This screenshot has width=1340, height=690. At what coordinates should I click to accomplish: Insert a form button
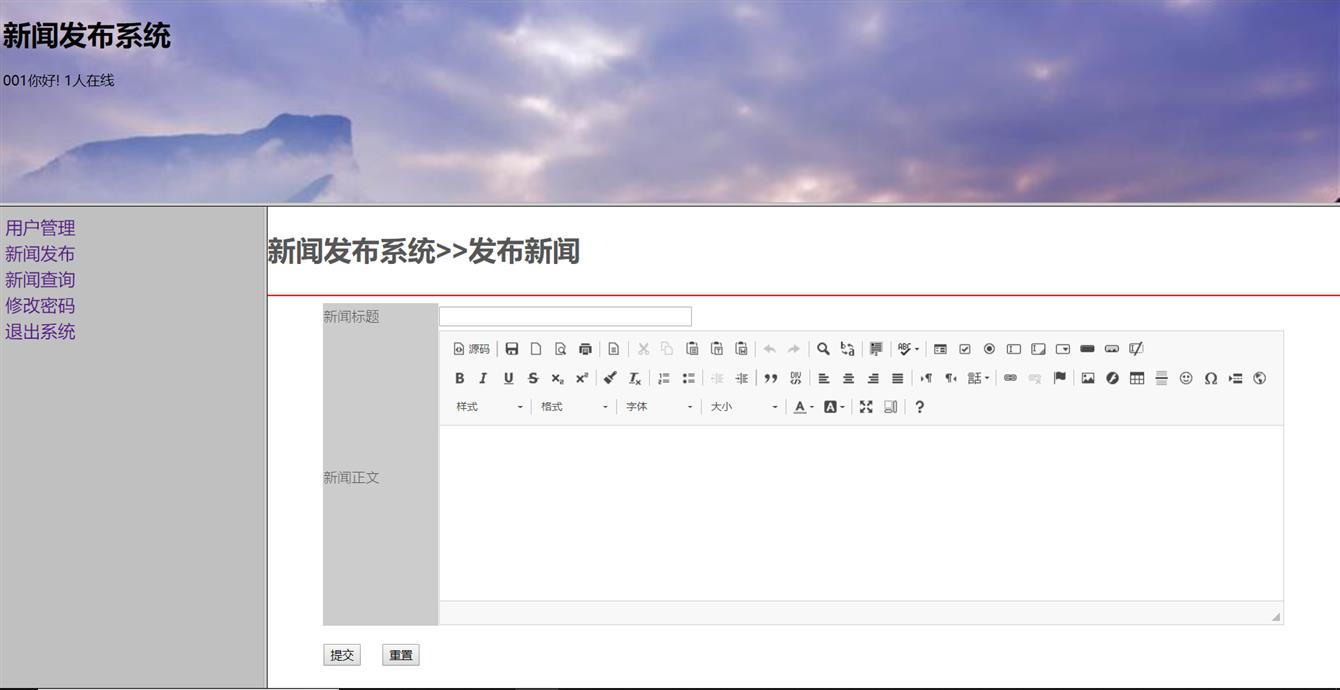point(1087,349)
